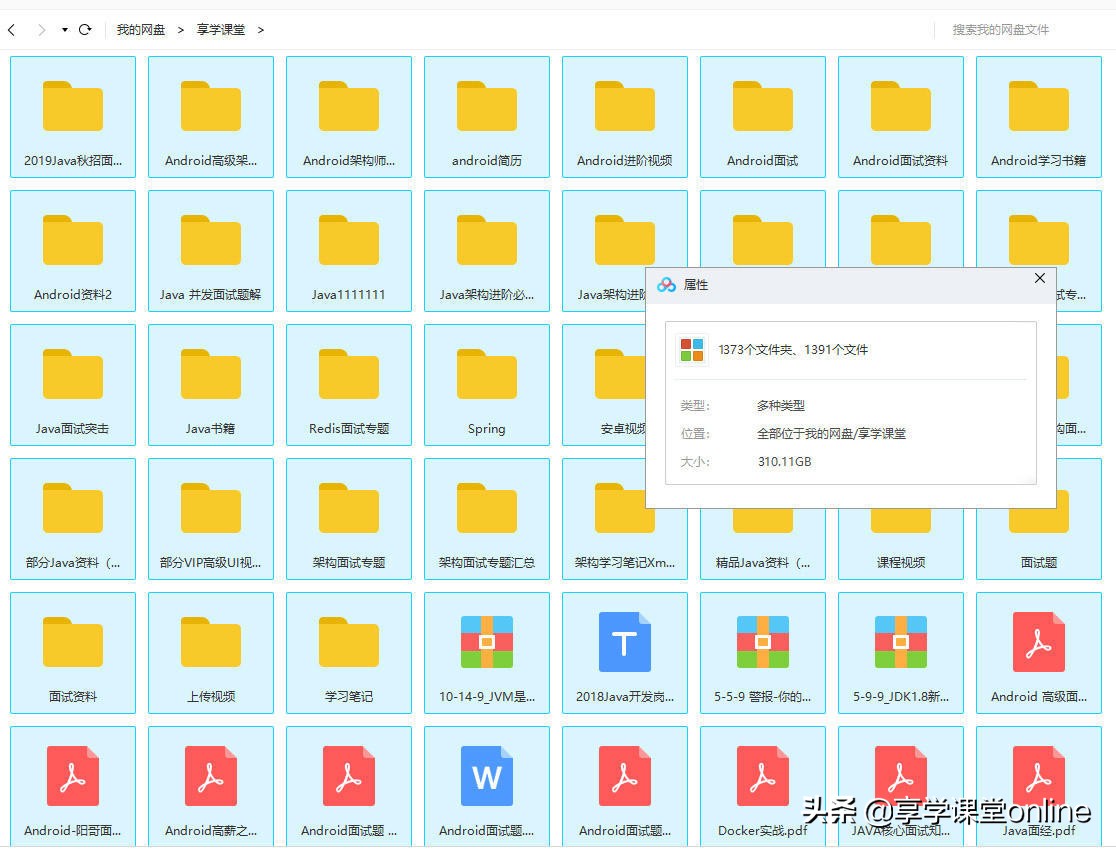
Task: Open the 架构学习笔记Xm... folder
Action: [625, 519]
